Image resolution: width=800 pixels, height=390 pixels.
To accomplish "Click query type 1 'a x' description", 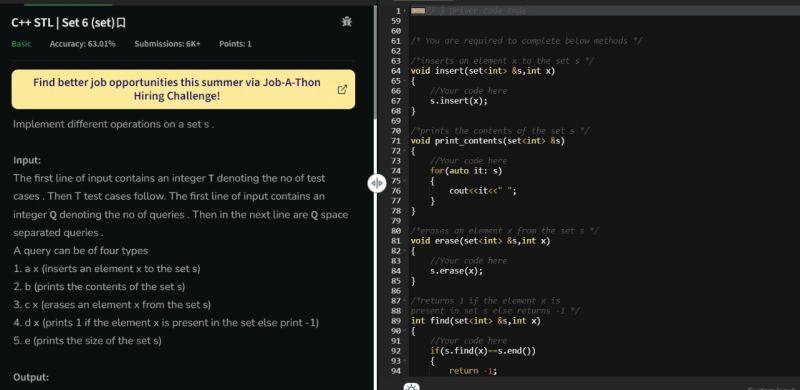I will (107, 269).
